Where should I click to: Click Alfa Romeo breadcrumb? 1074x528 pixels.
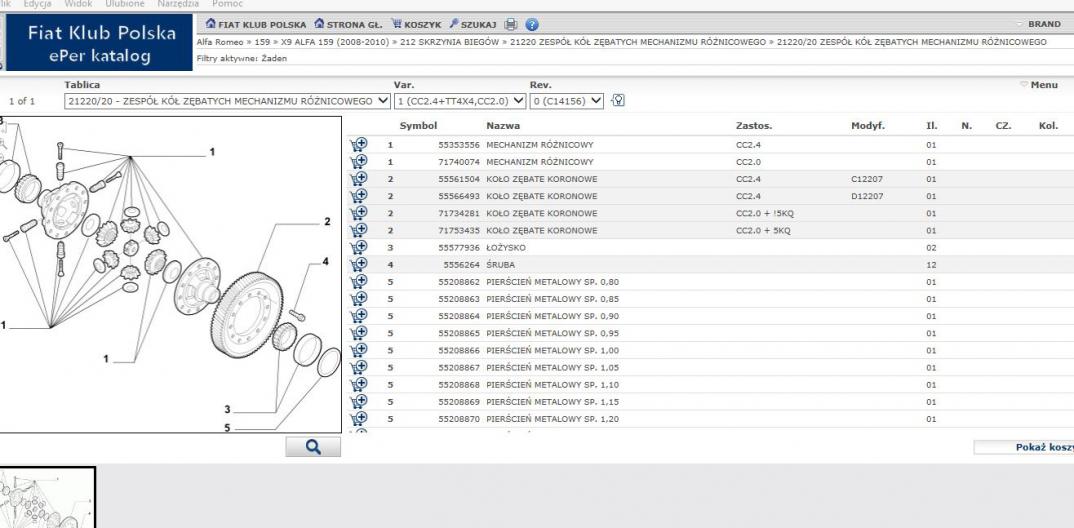pos(220,42)
